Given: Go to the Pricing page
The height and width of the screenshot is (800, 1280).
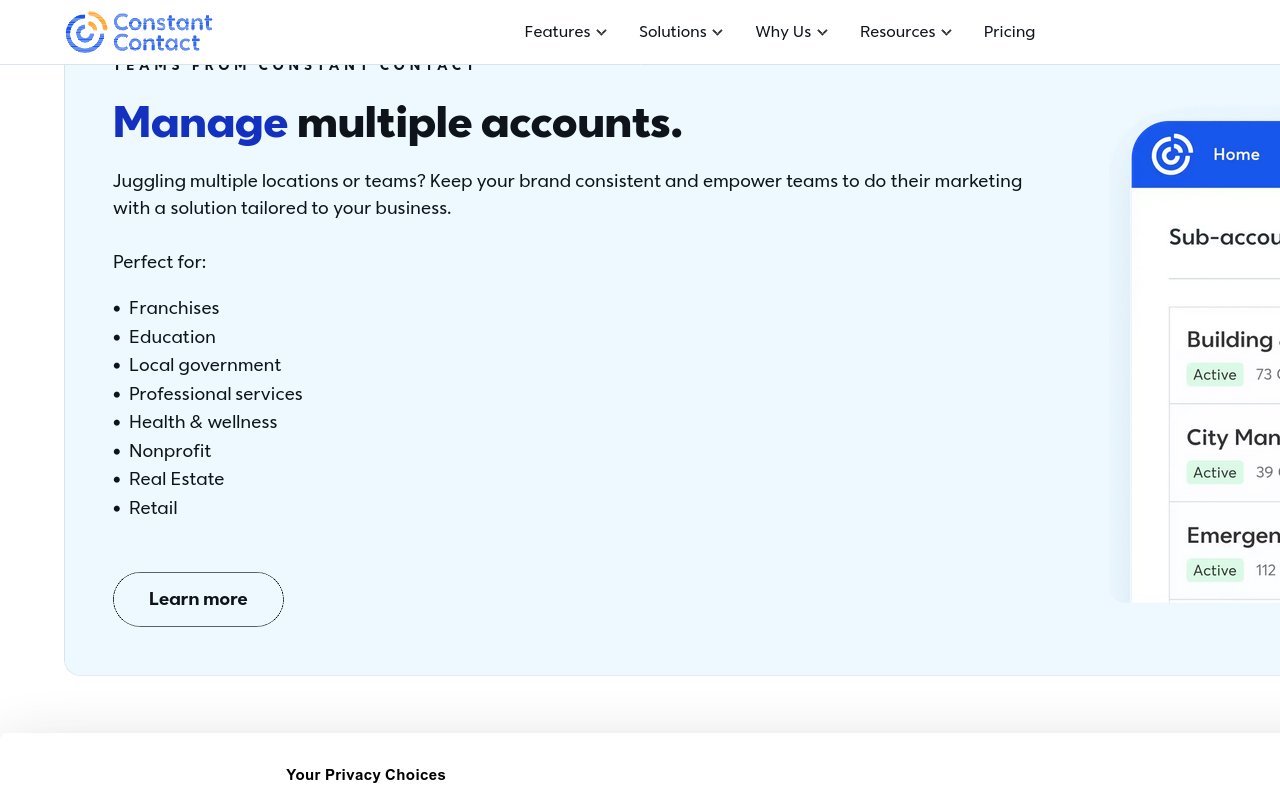Looking at the screenshot, I should (1009, 32).
